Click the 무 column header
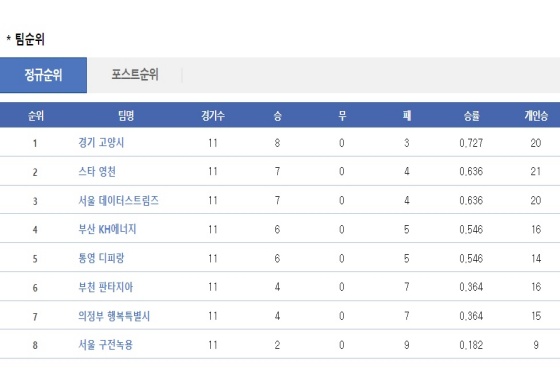 point(342,116)
